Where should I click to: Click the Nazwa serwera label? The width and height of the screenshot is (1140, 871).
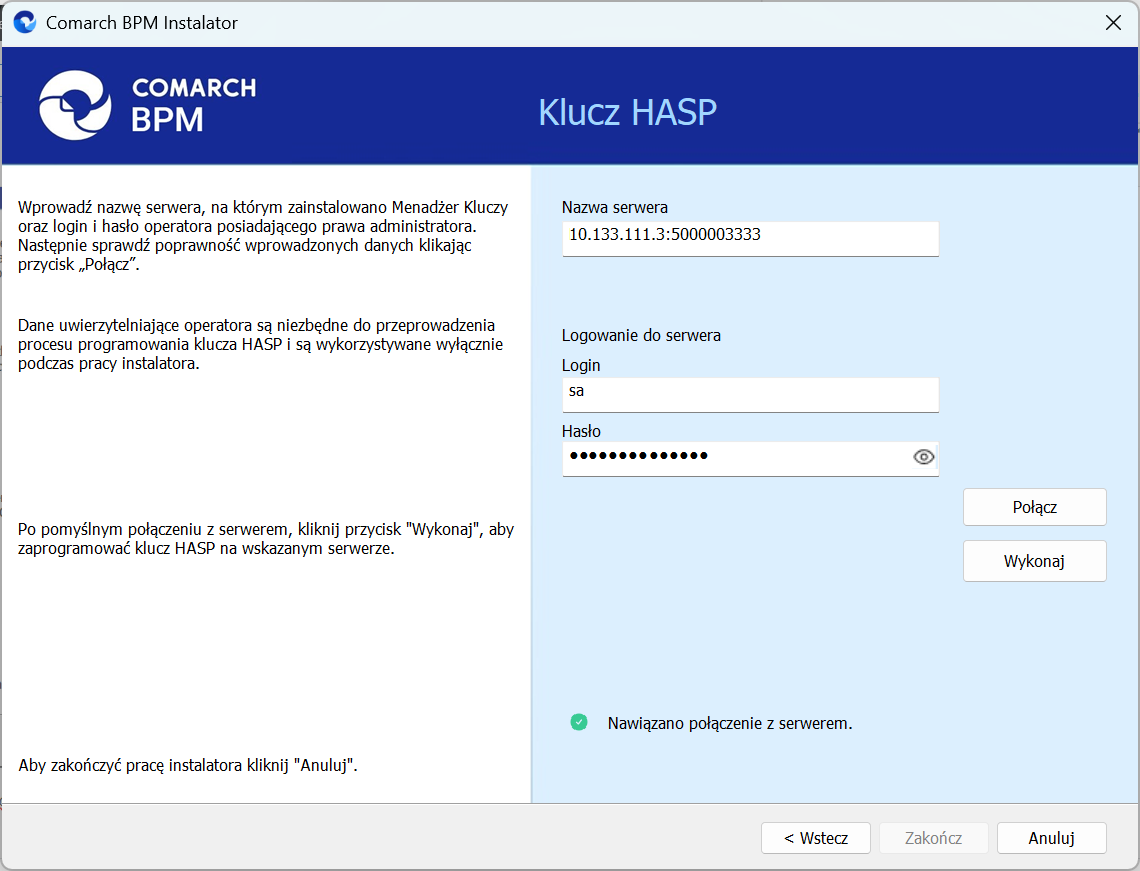(614, 207)
